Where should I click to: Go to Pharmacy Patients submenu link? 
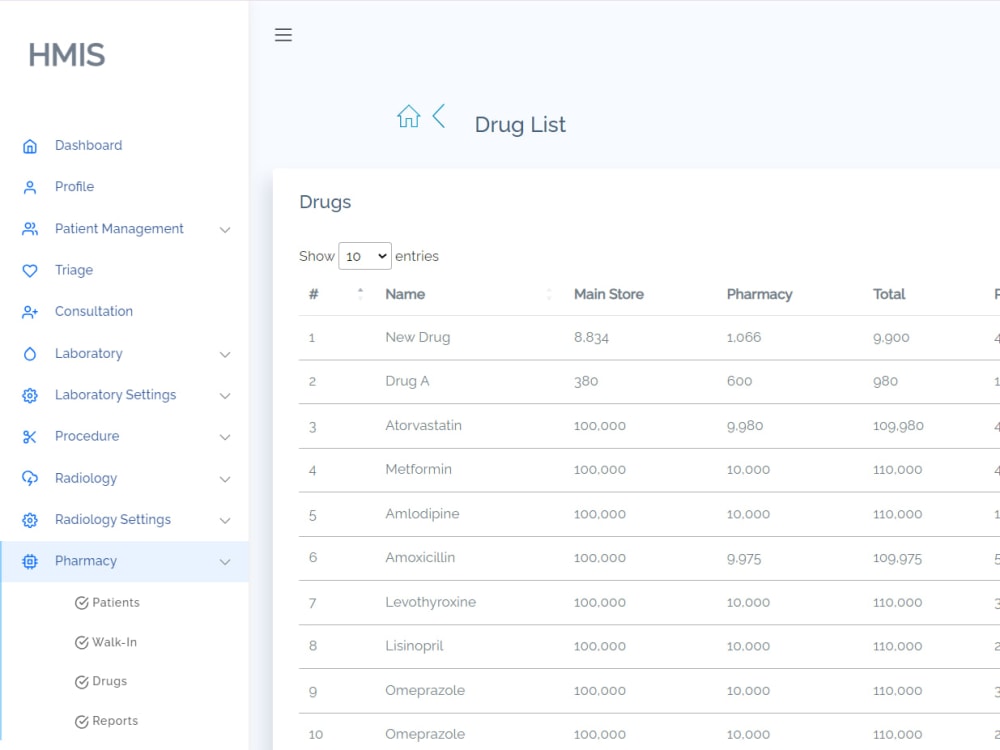click(115, 603)
